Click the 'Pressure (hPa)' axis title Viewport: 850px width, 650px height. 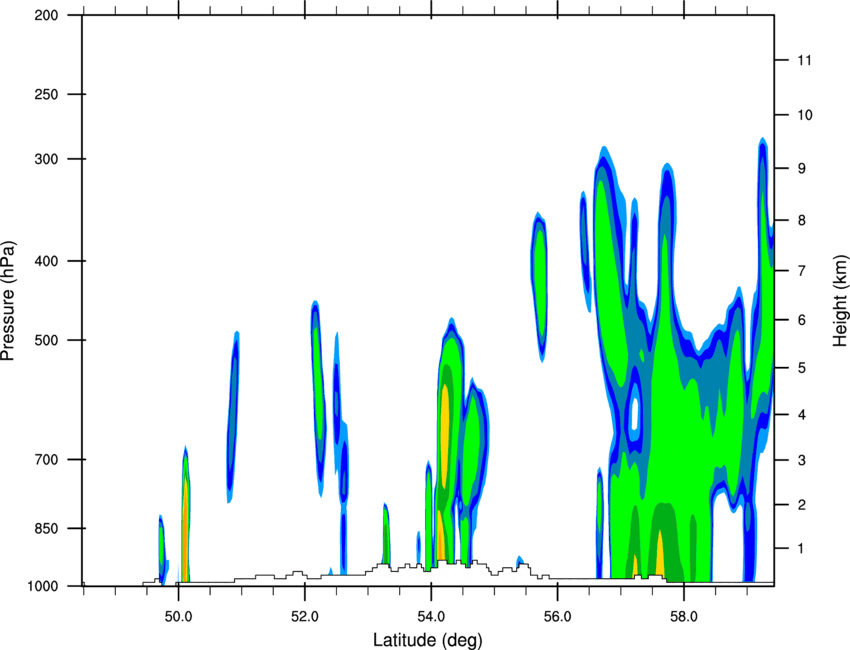8,301
